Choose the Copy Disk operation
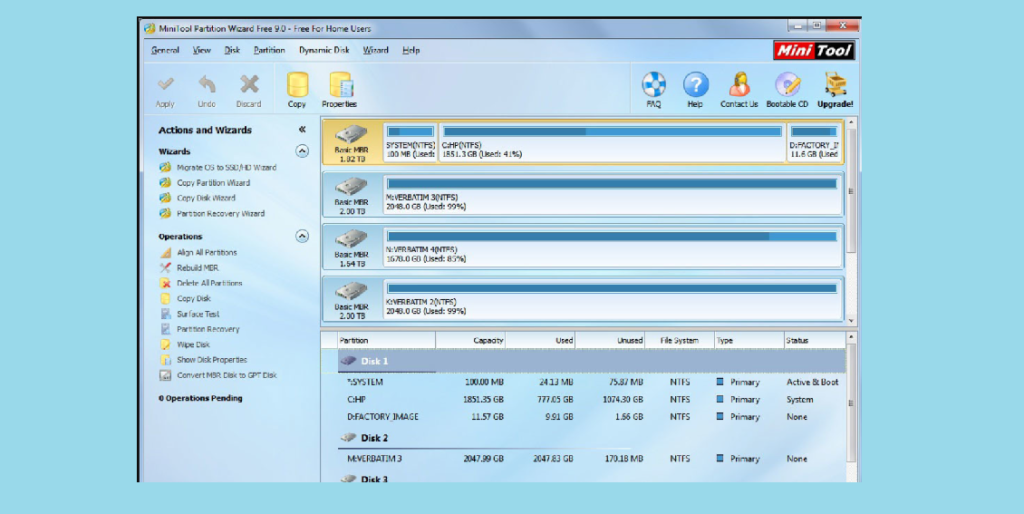This screenshot has width=1024, height=514. [x=194, y=298]
